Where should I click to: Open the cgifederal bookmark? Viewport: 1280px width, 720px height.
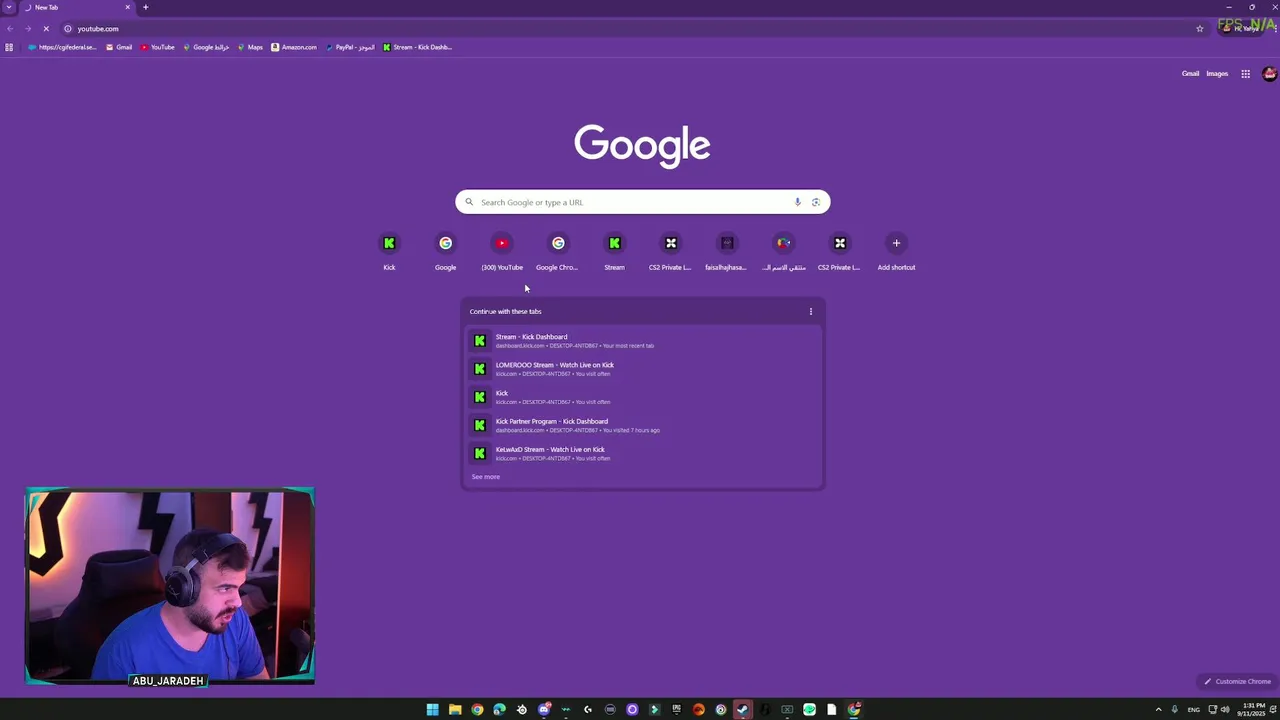coord(62,47)
